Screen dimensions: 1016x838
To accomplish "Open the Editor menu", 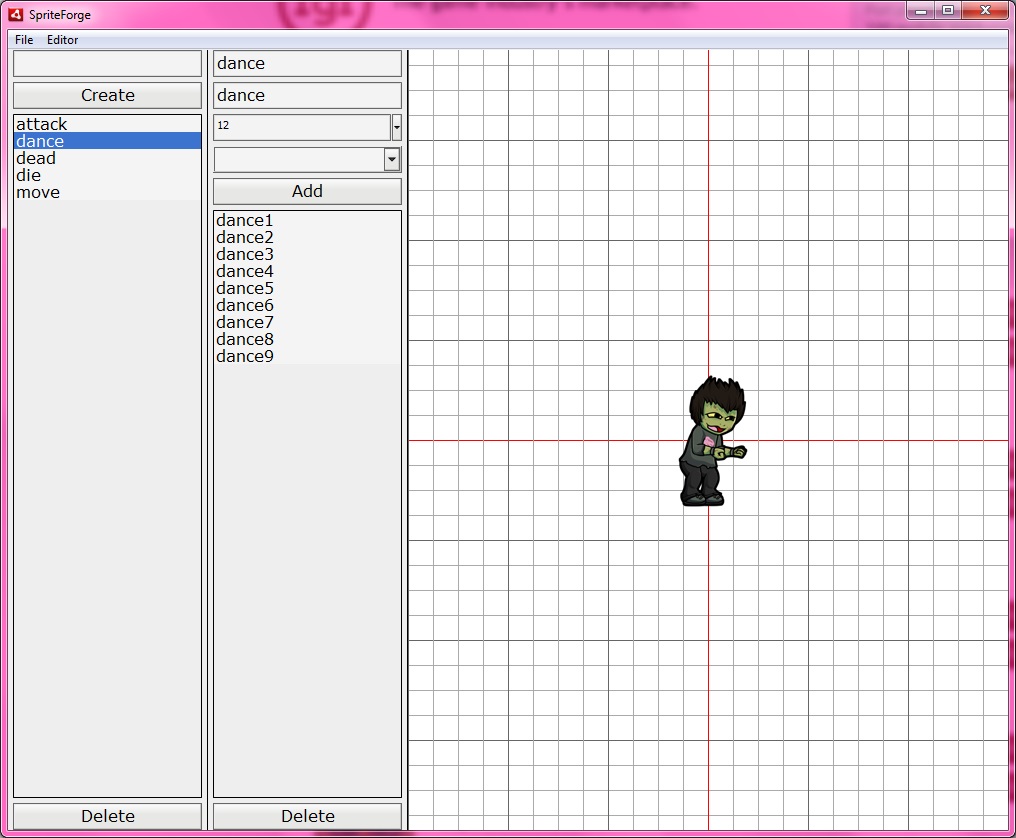I will tap(62, 40).
